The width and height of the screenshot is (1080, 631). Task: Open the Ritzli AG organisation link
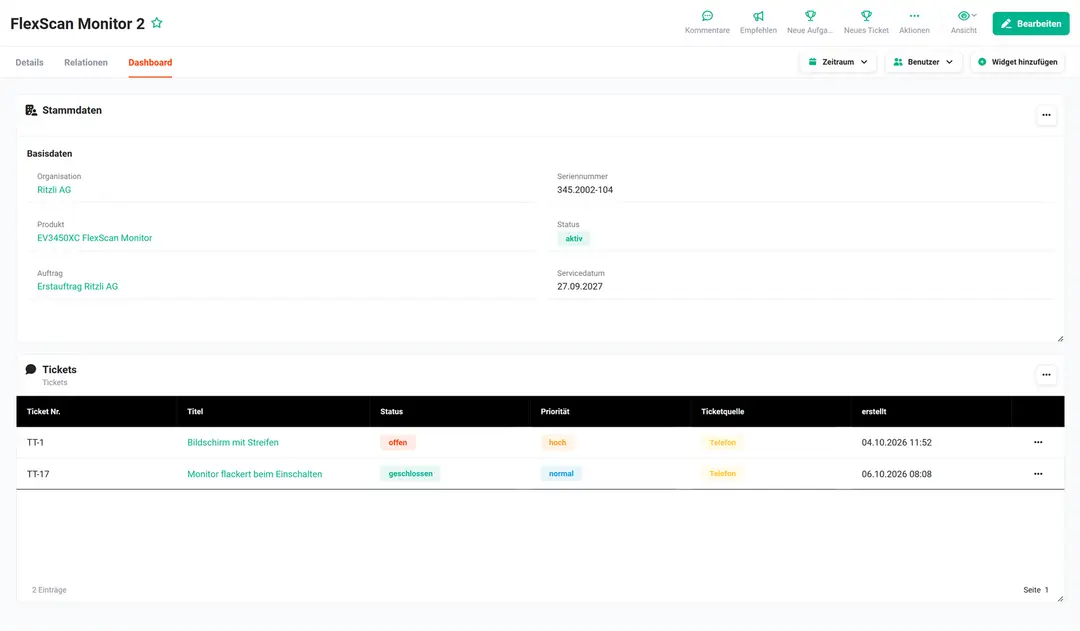(54, 189)
